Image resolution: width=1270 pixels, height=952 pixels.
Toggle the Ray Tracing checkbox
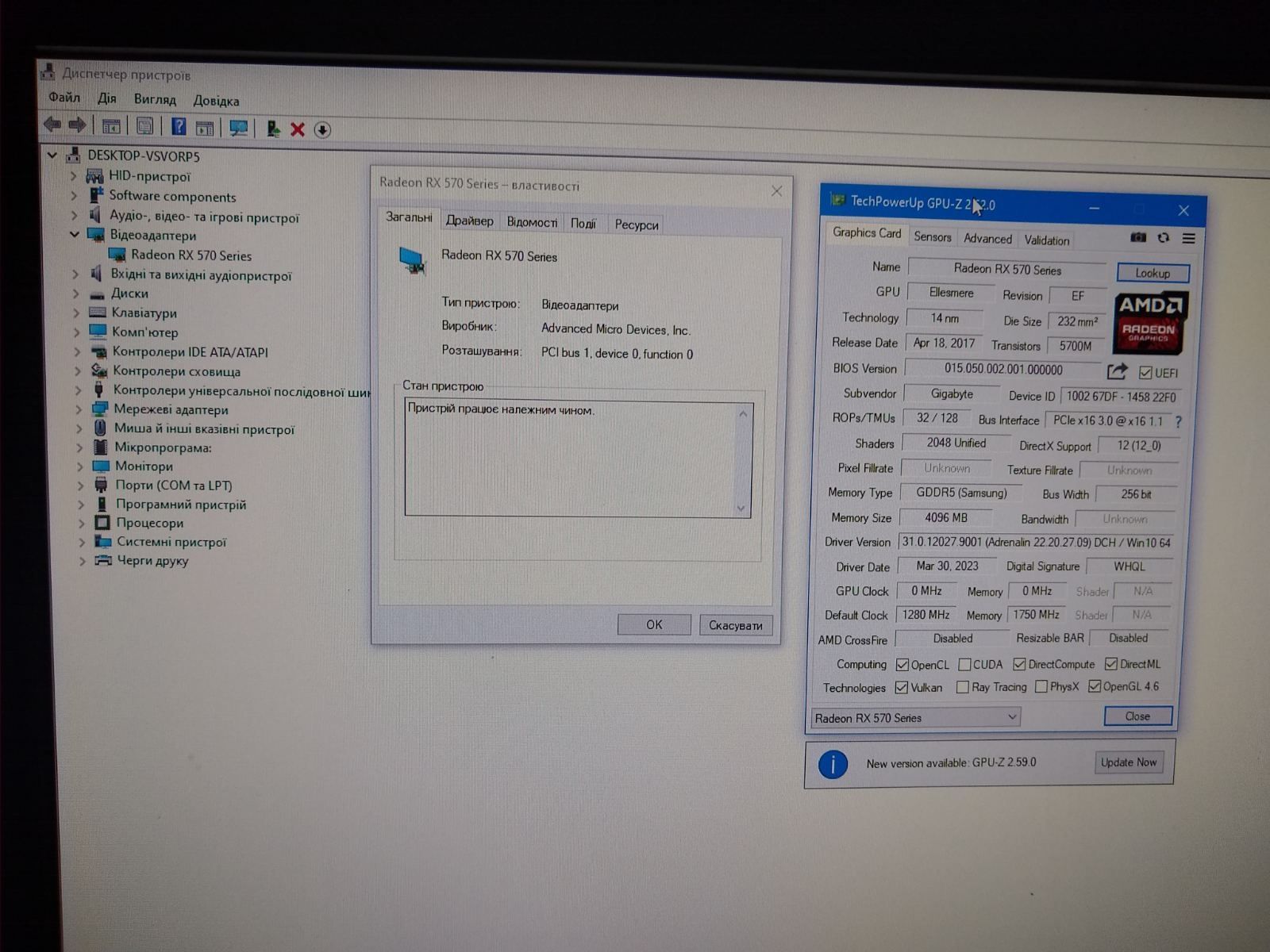pyautogui.click(x=963, y=687)
